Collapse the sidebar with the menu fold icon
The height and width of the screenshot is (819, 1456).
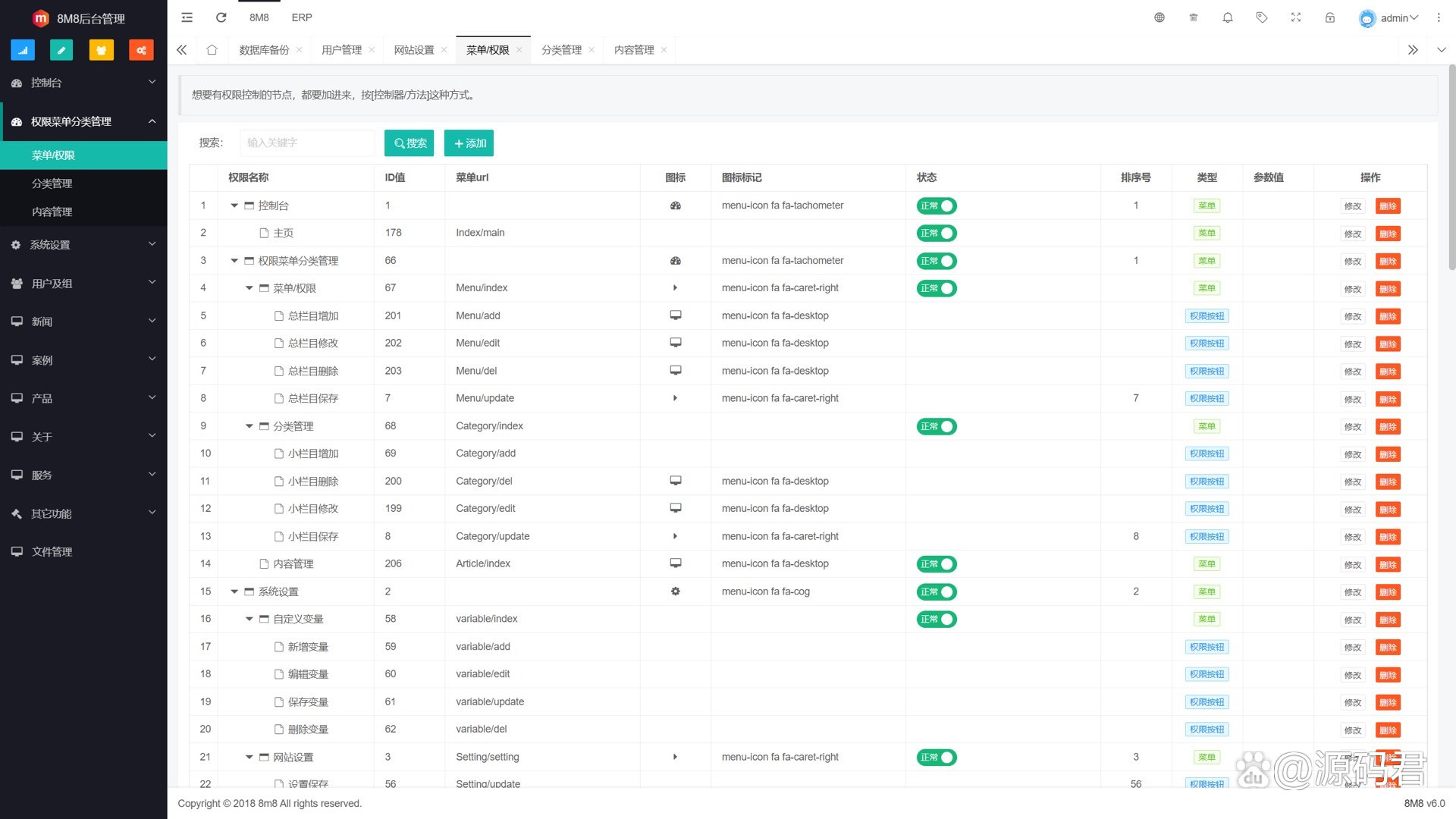187,17
